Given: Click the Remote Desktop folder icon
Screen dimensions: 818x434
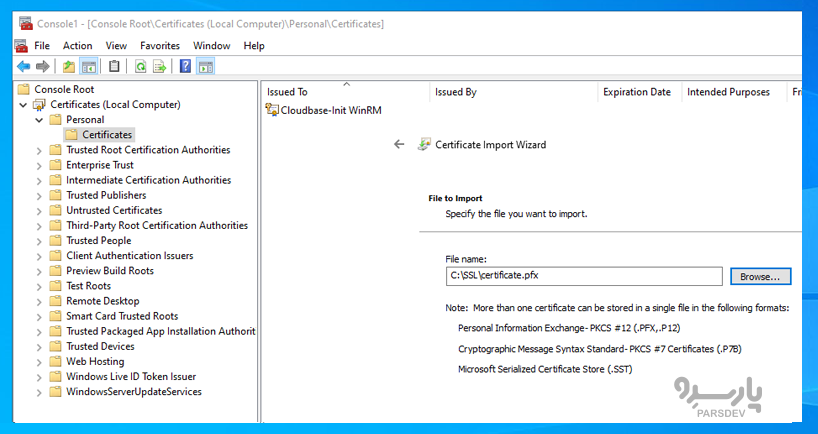Looking at the screenshot, I should click(x=55, y=301).
